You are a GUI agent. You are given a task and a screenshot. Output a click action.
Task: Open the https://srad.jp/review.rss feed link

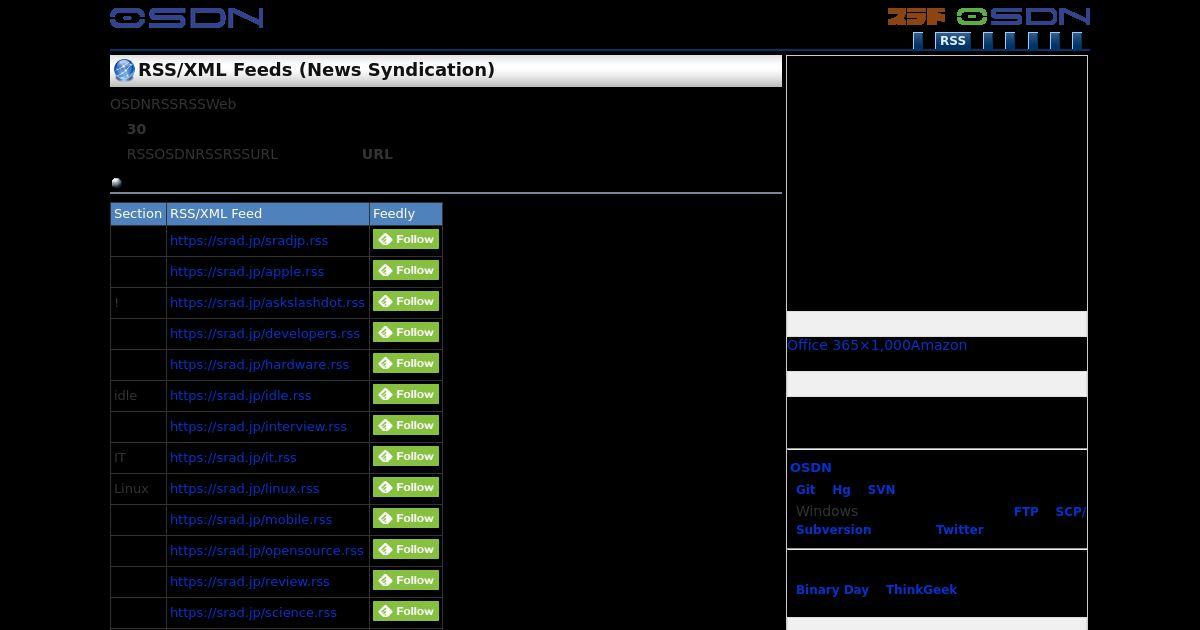click(x=249, y=581)
